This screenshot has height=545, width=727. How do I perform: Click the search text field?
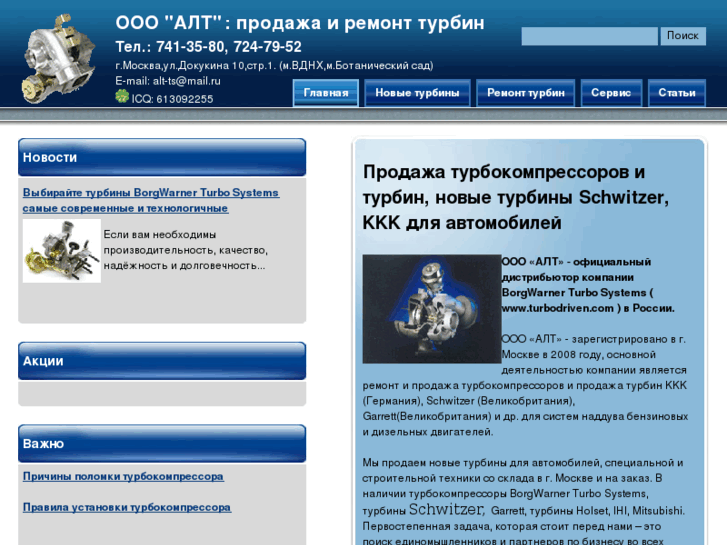pyautogui.click(x=589, y=36)
